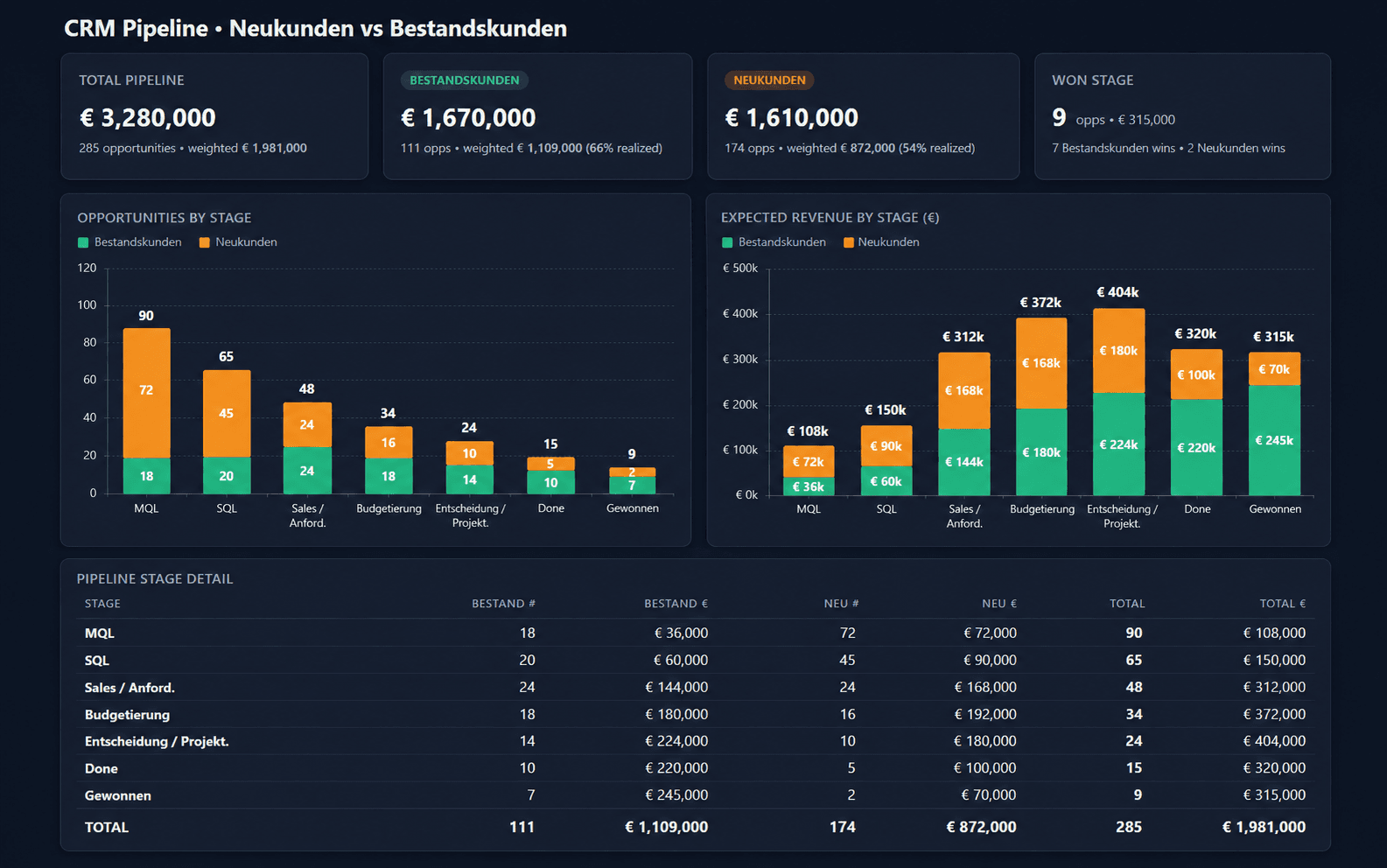Click the MQL green bar segment labeled 18

pyautogui.click(x=146, y=476)
